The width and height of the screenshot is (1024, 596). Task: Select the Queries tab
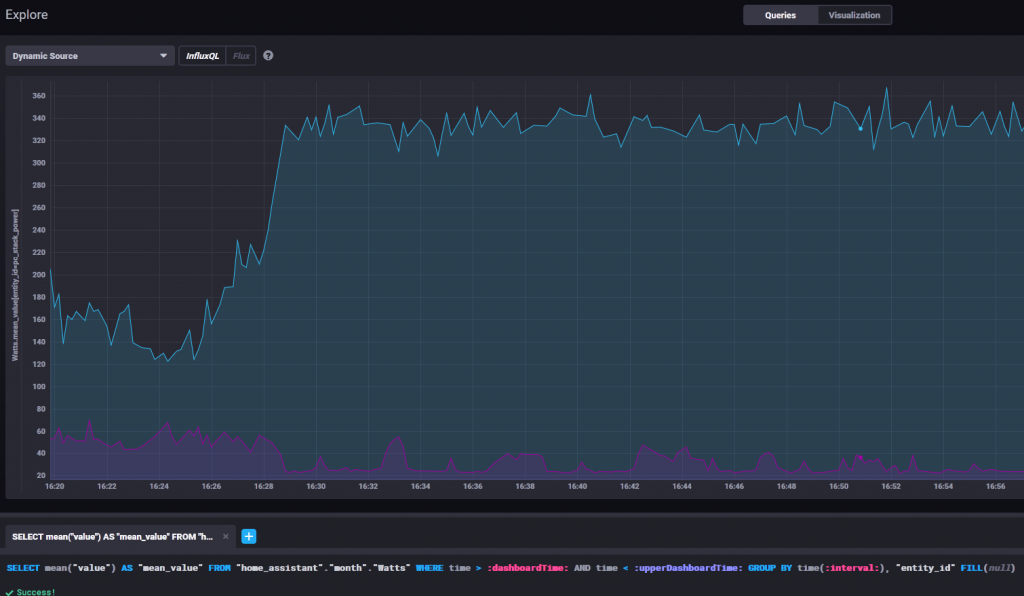[x=780, y=15]
